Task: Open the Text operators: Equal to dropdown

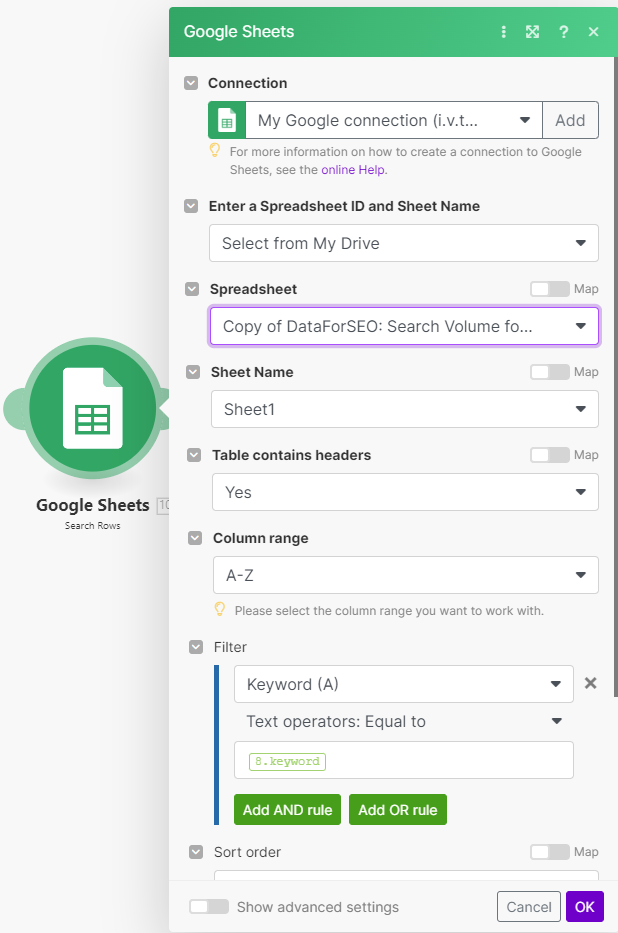Action: (404, 721)
